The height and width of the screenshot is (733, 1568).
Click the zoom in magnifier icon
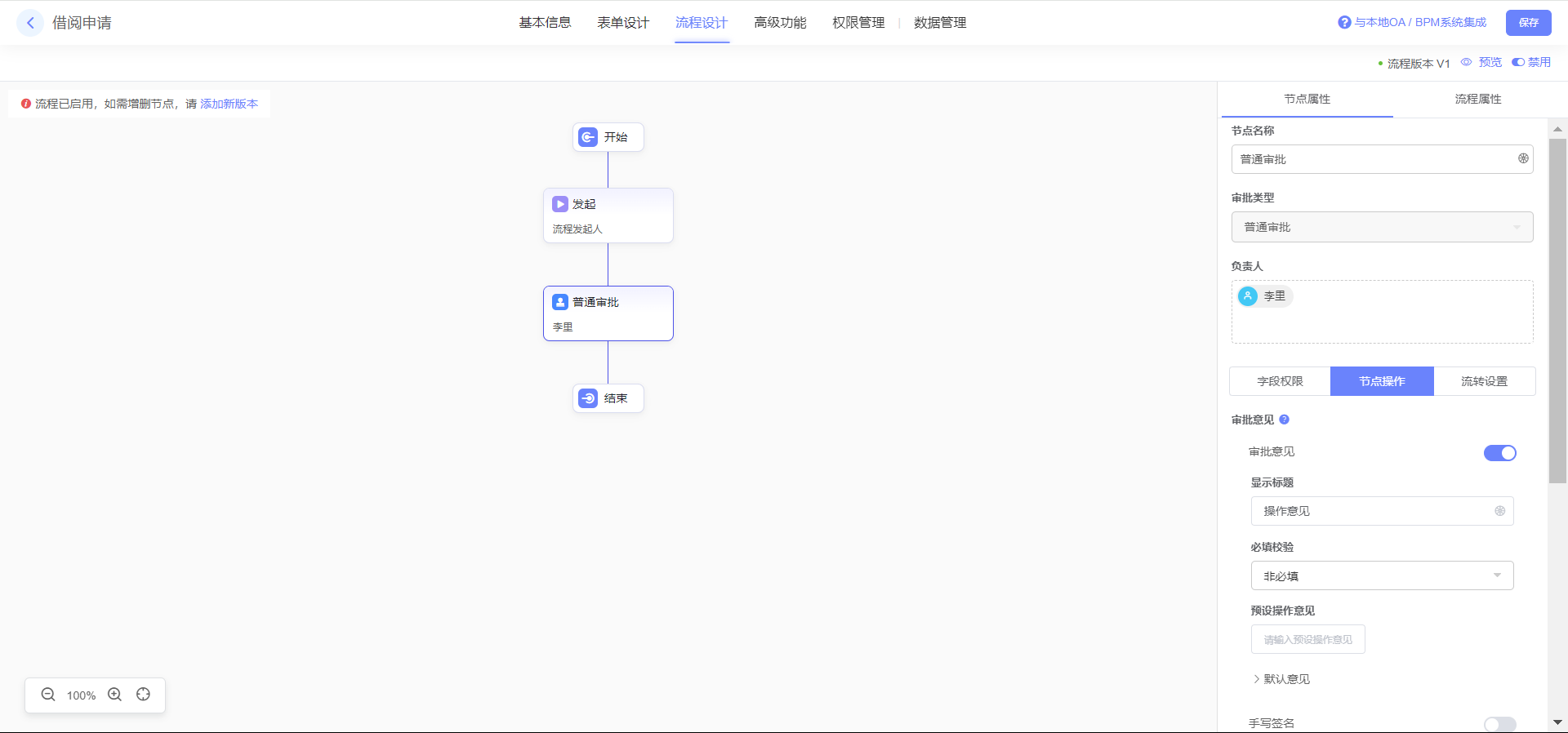tap(115, 695)
